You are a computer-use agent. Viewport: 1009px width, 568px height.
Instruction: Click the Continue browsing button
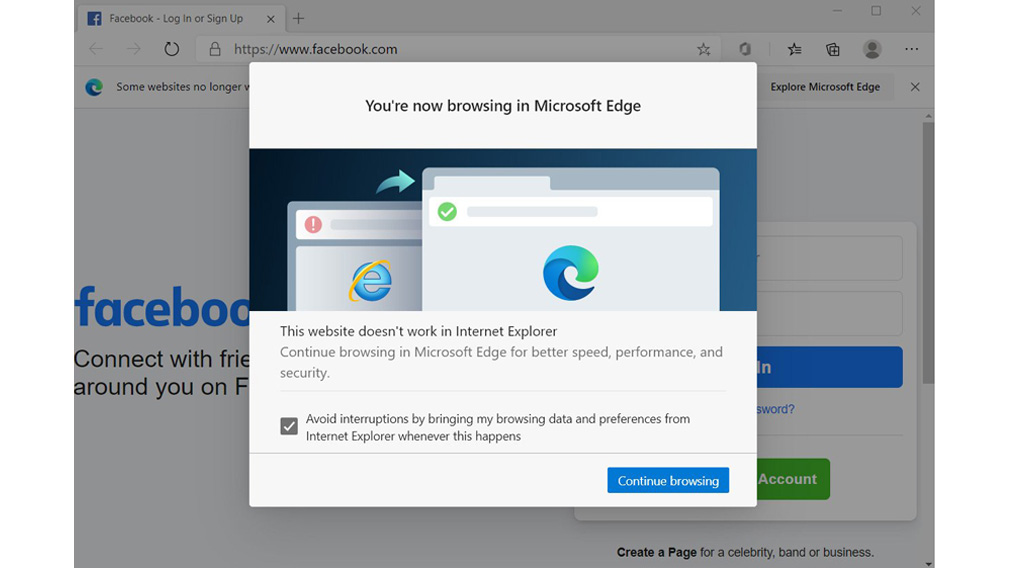click(x=668, y=481)
